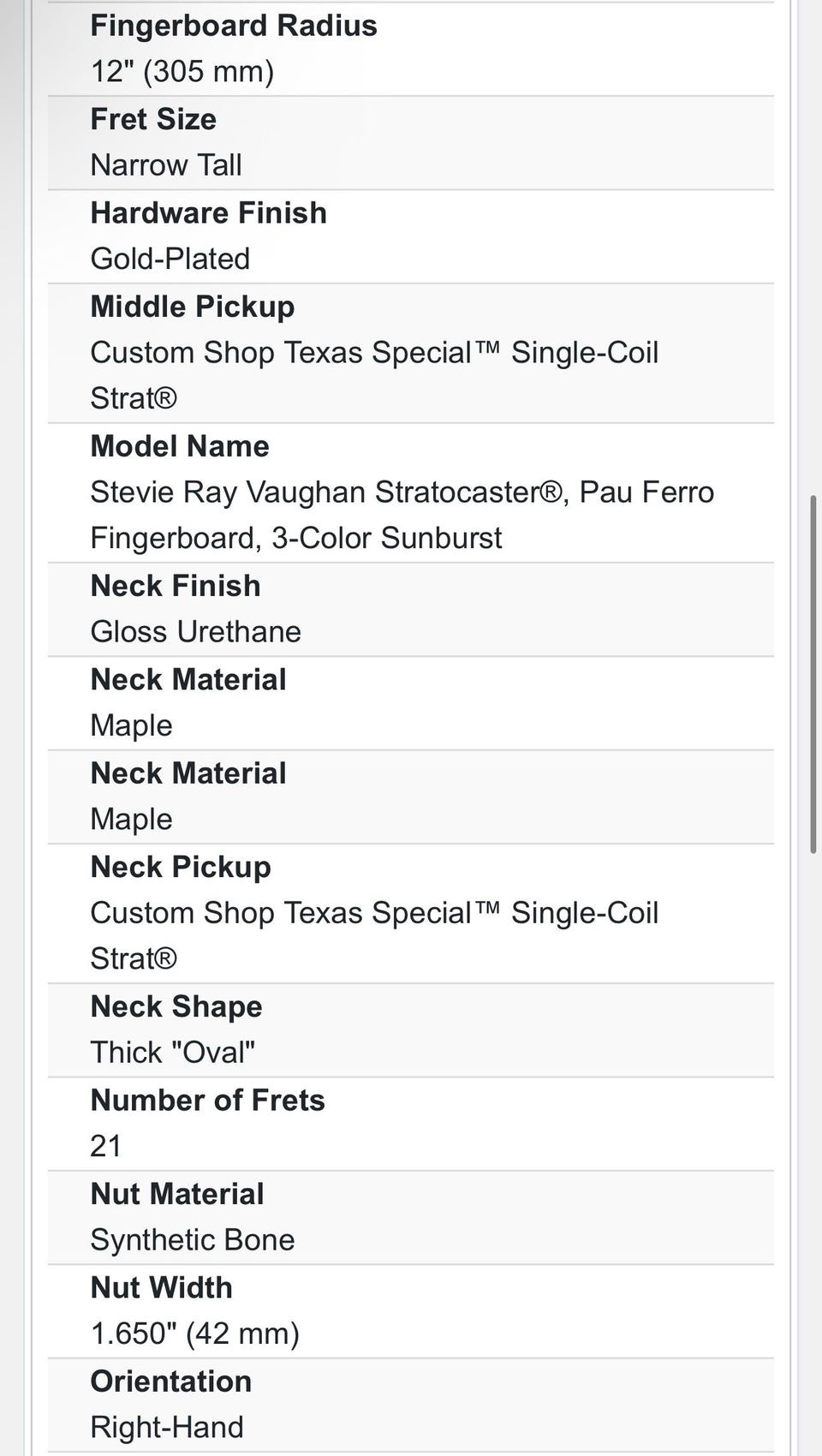Click the Nut Width heading
Image resolution: width=822 pixels, height=1456 pixels.
162,1288
